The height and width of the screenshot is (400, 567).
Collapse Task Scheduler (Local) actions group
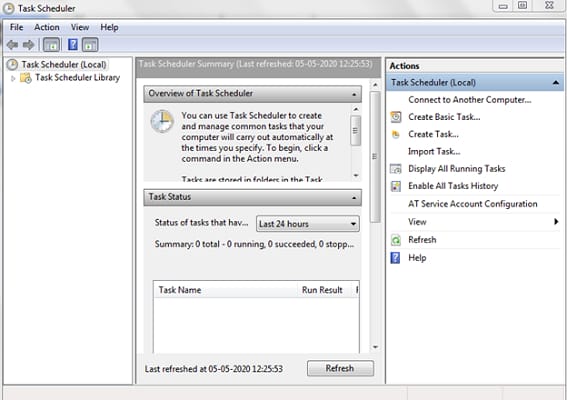tap(556, 83)
